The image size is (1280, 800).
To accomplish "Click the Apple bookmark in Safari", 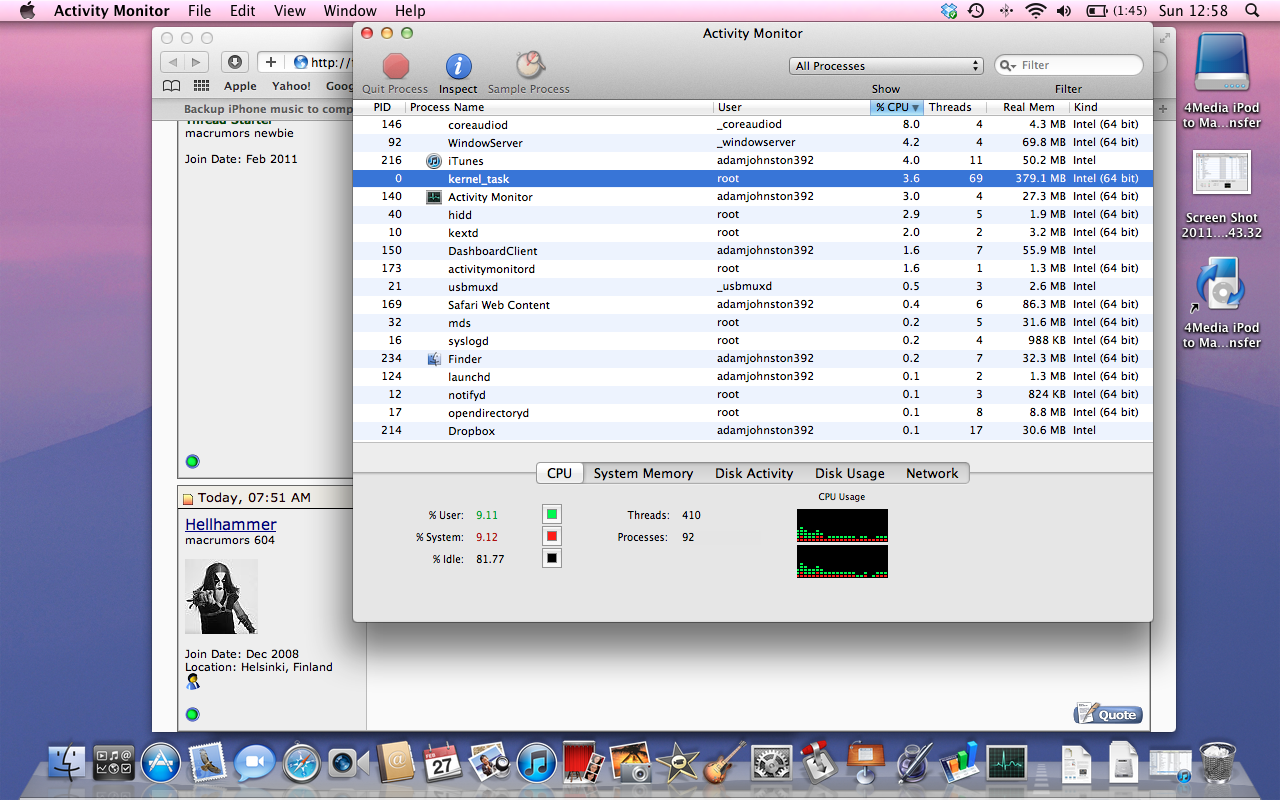I will click(x=240, y=86).
